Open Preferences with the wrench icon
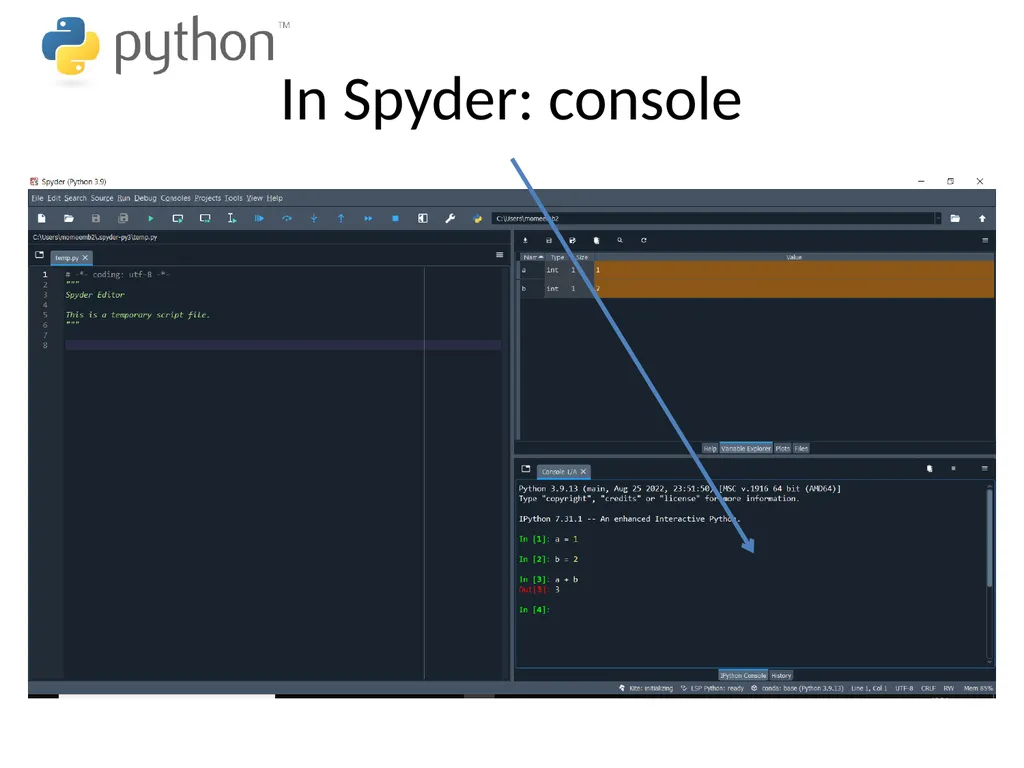Viewport: 1024px width, 768px height. click(450, 219)
